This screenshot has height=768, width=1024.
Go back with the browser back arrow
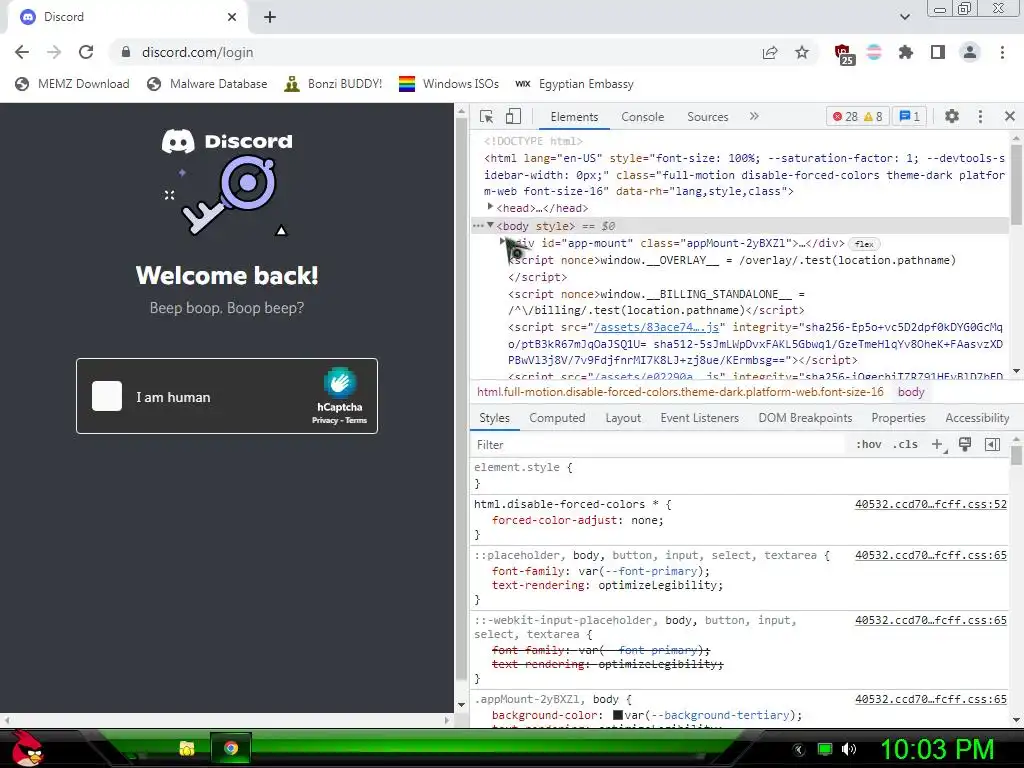(x=22, y=52)
